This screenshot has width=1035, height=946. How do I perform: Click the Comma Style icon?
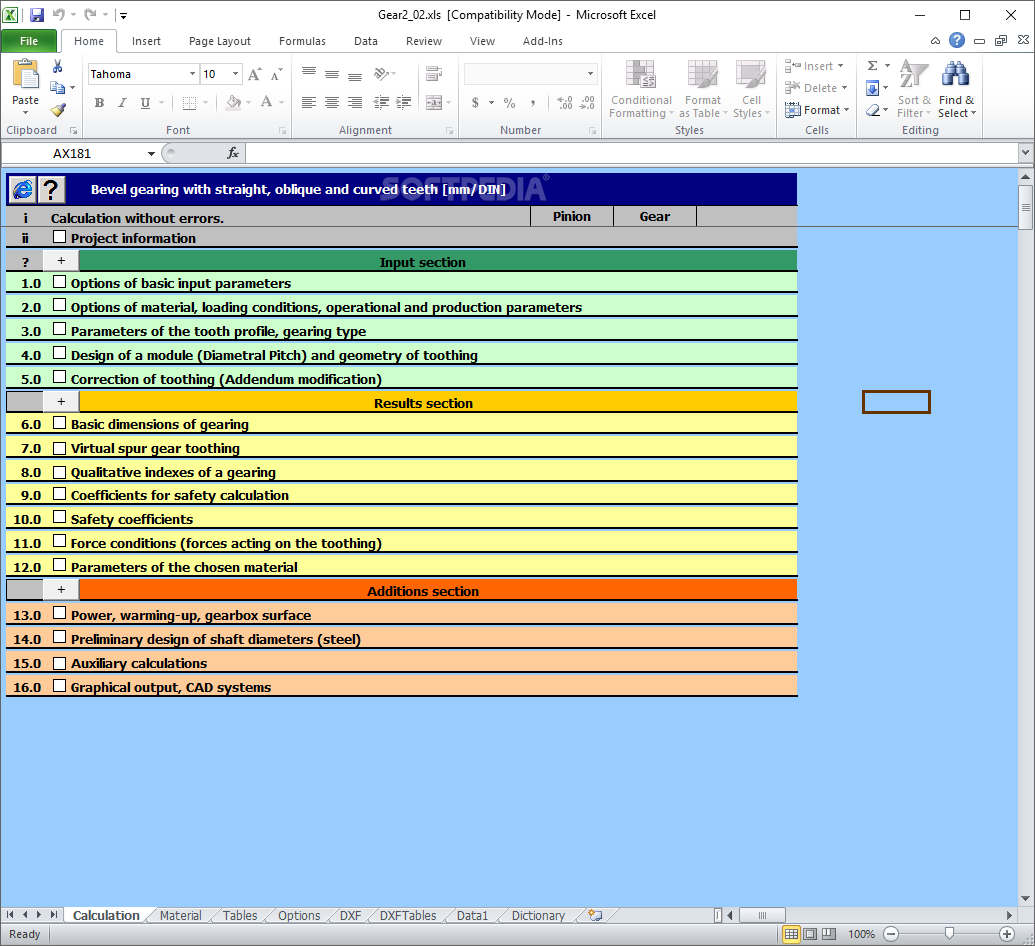[x=532, y=103]
